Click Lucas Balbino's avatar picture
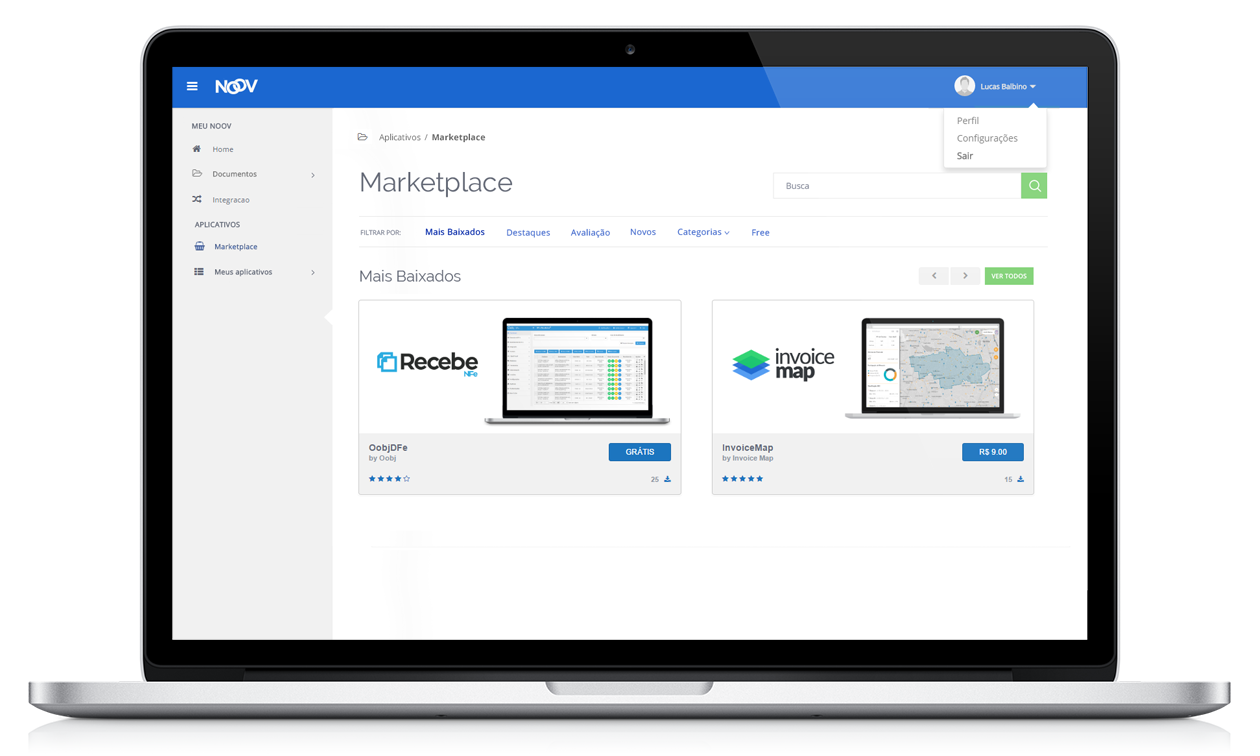The height and width of the screenshot is (756, 1260). pyautogui.click(x=964, y=86)
